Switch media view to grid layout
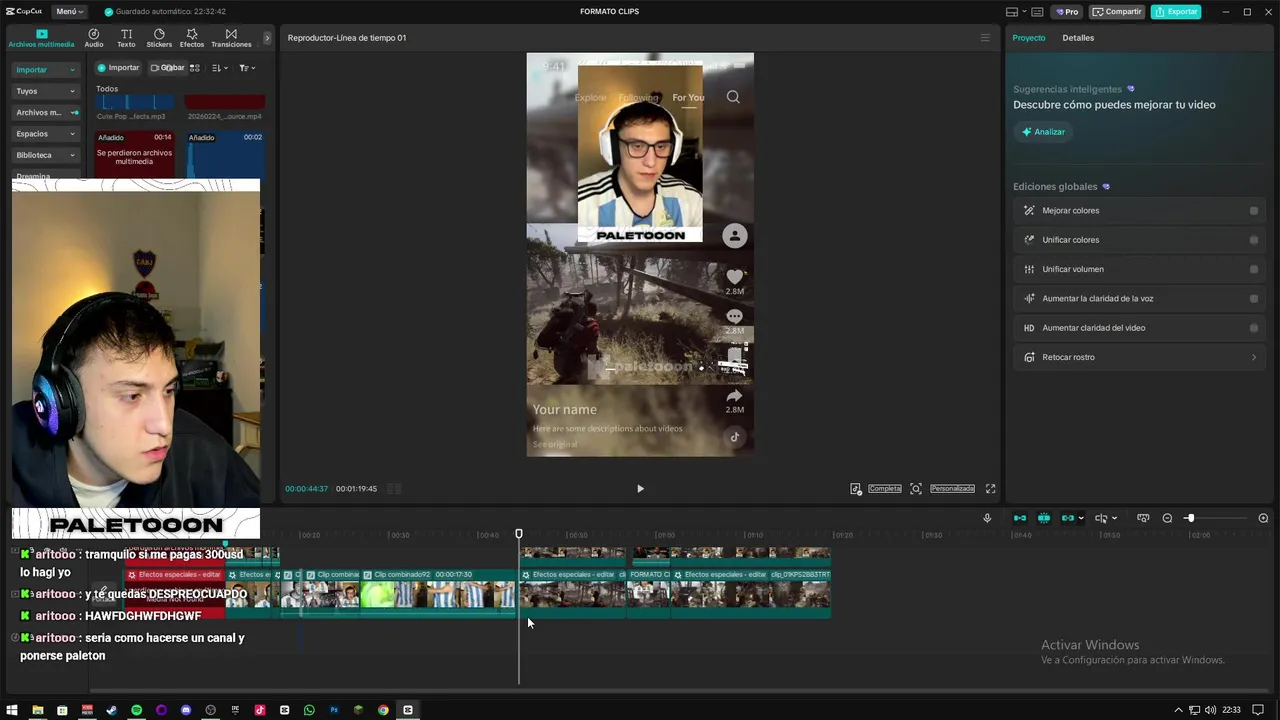1280x720 pixels. click(x=195, y=68)
